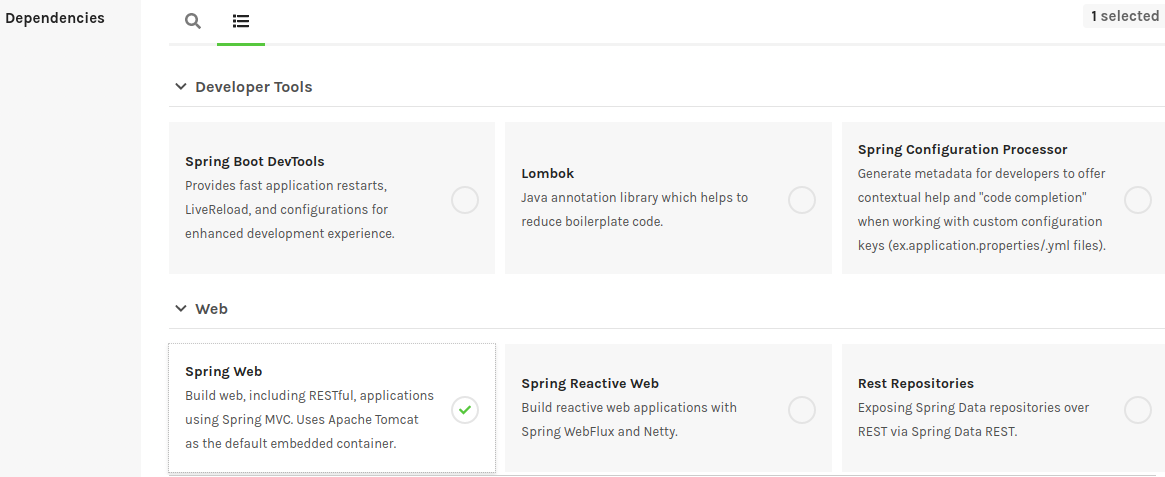Screen dimensions: 1165x477
Task: Collapse the Developer Tools section chevron
Action: 181,87
